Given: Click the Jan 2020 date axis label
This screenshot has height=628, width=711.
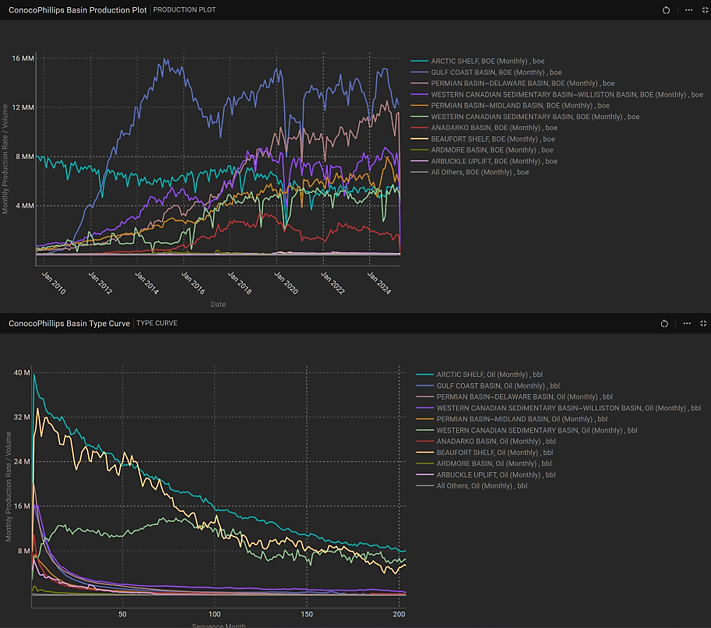Looking at the screenshot, I should (x=286, y=283).
